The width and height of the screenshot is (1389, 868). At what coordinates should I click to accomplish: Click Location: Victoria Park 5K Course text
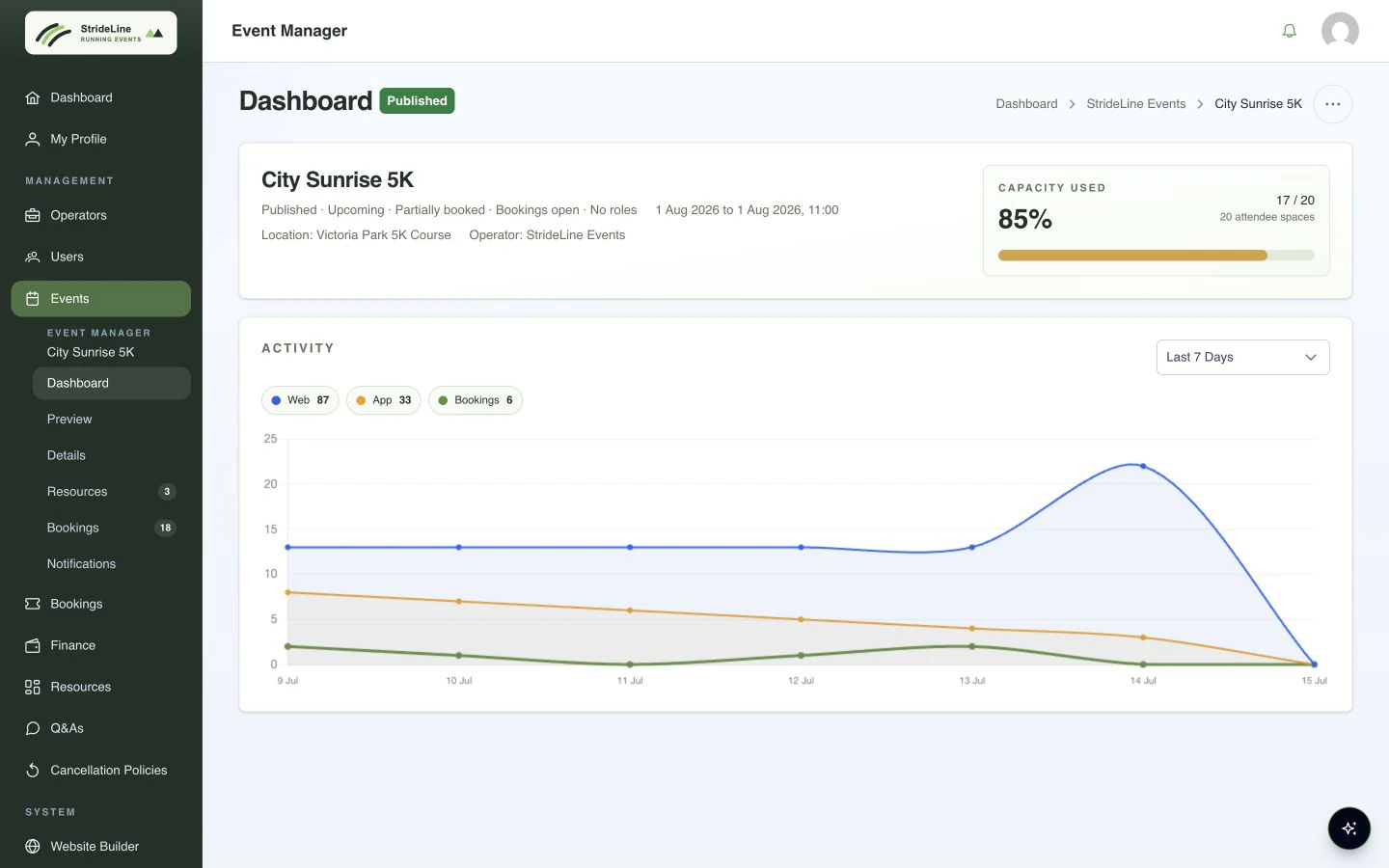[x=356, y=235]
